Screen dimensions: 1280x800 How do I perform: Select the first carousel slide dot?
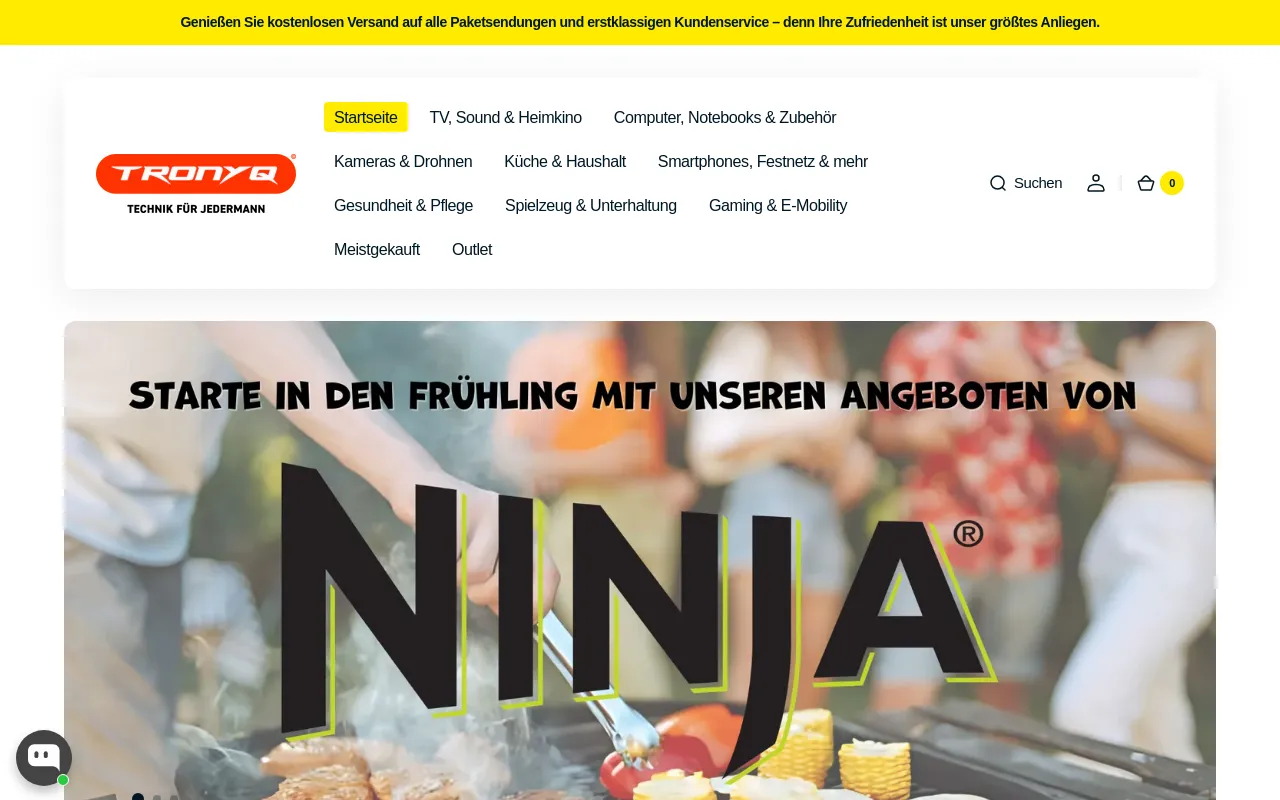pyautogui.click(x=138, y=797)
